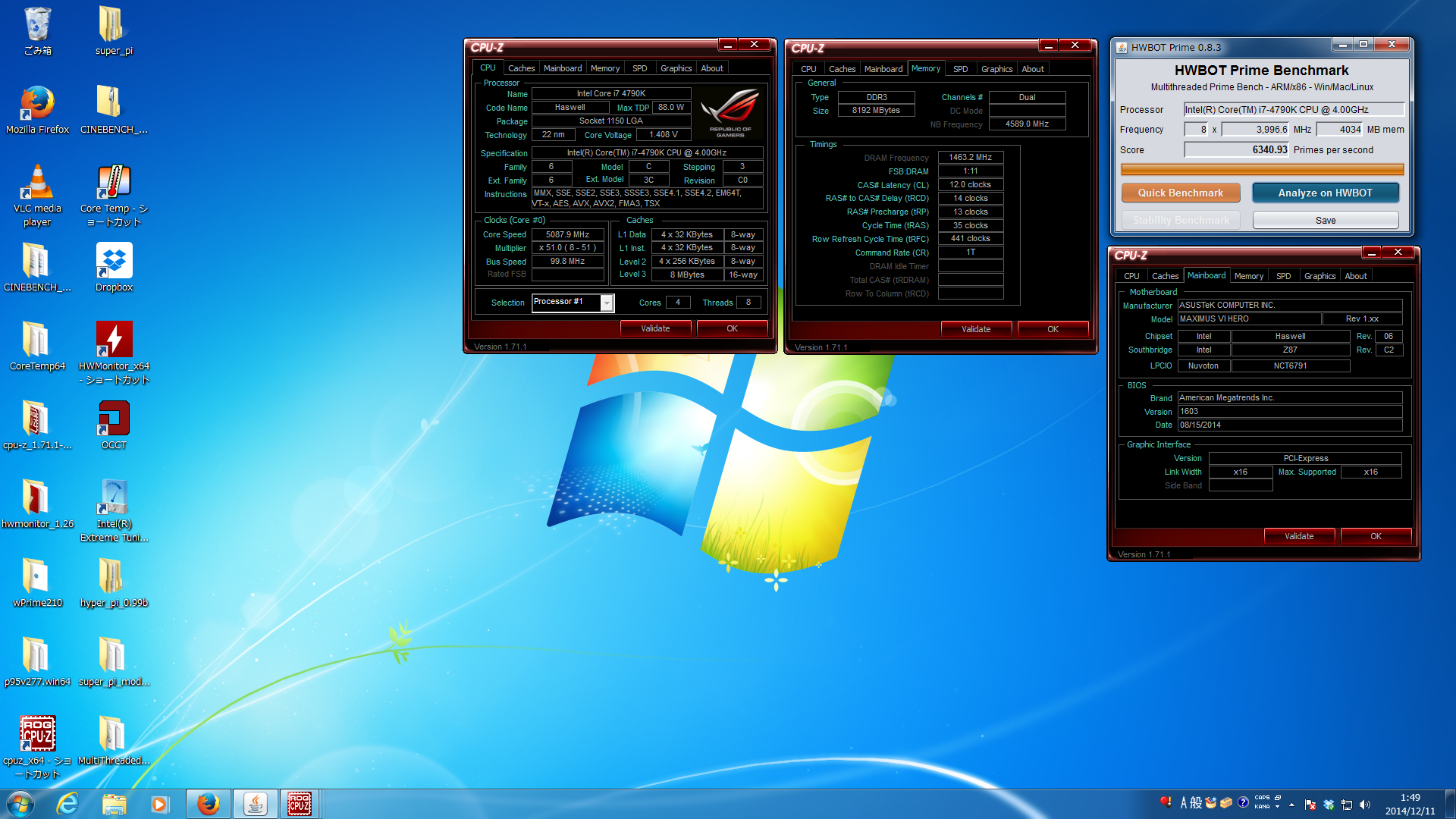Viewport: 1456px width, 819px height.
Task: Click the BIOS Version 1603 value
Action: click(x=1289, y=412)
